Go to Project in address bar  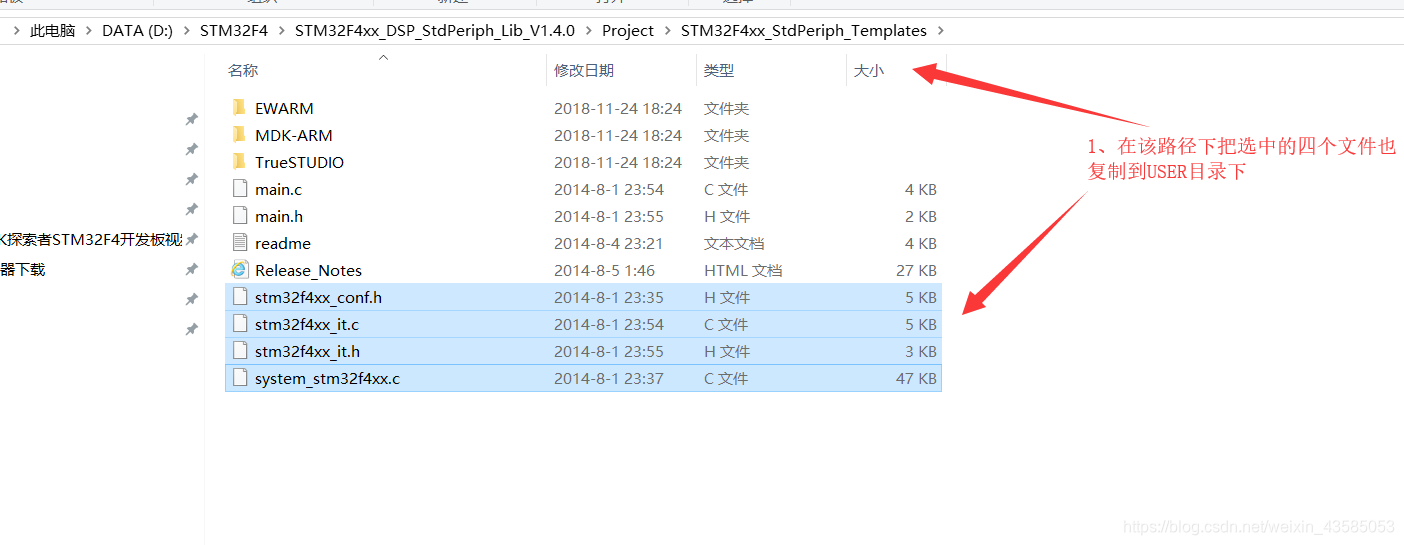[x=628, y=31]
